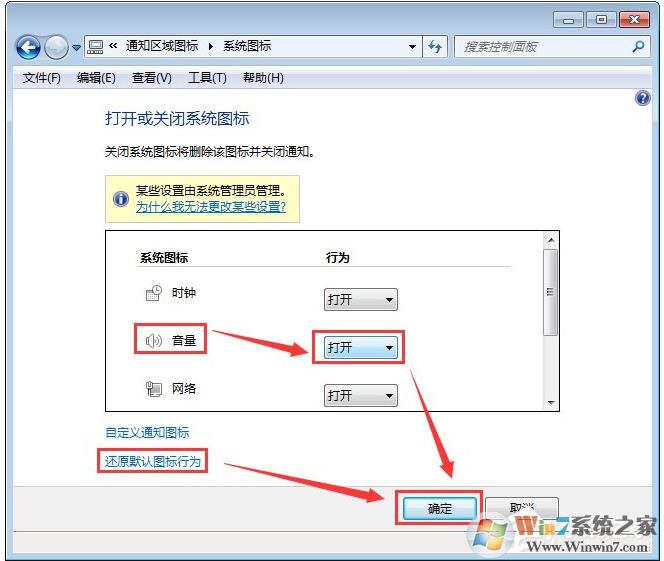664x561 pixels.
Task: Click the 系统图标 column header
Action: pos(164,258)
